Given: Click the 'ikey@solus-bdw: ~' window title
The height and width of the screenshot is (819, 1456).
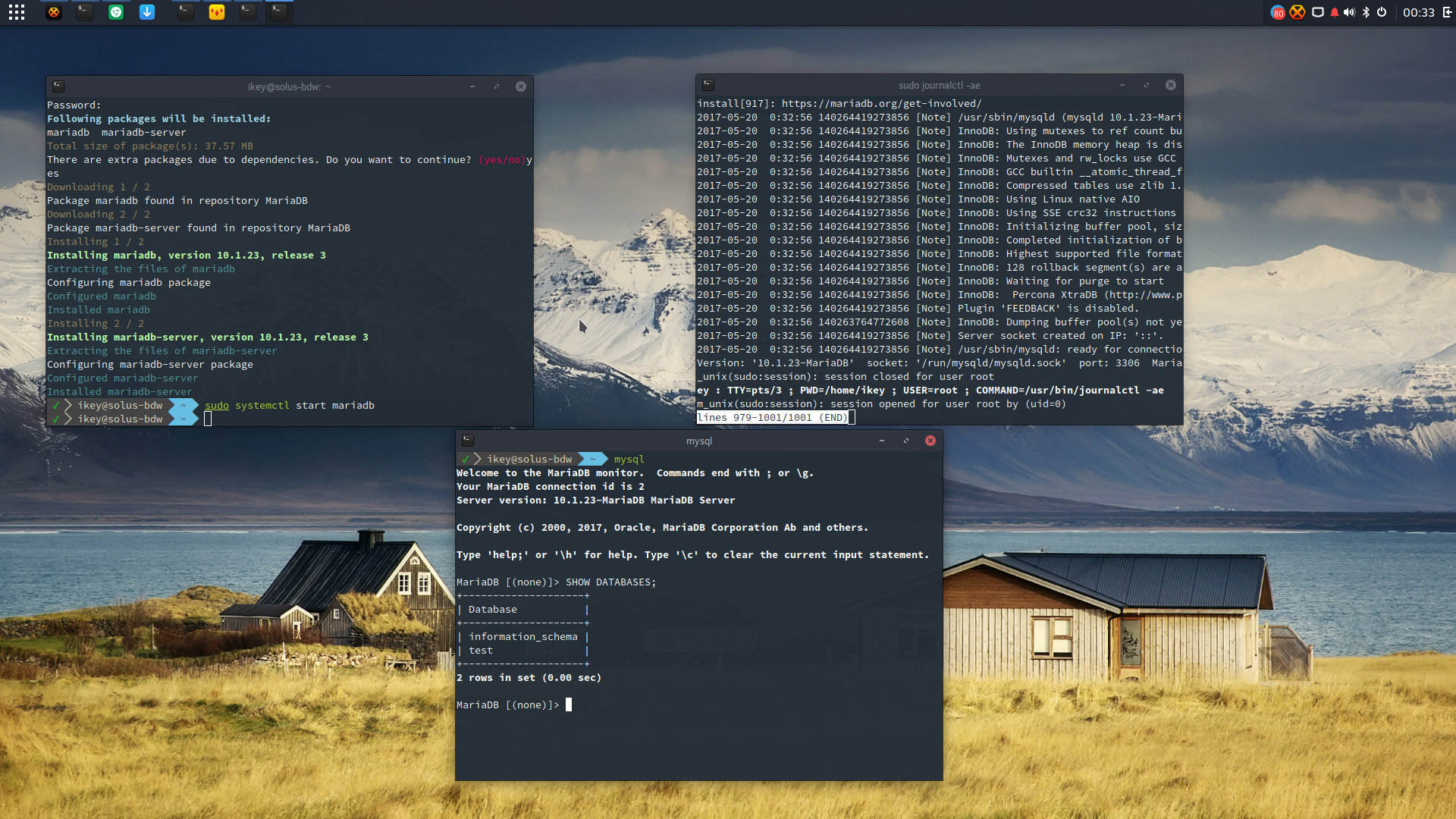Looking at the screenshot, I should (x=290, y=86).
